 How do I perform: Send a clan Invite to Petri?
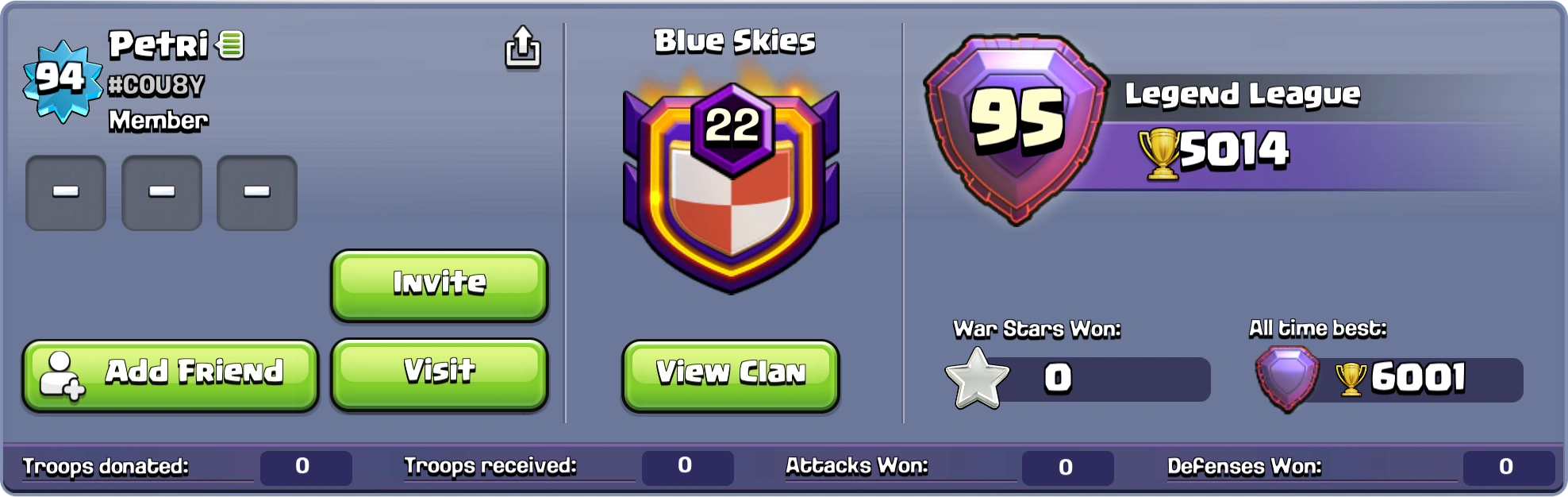[440, 285]
